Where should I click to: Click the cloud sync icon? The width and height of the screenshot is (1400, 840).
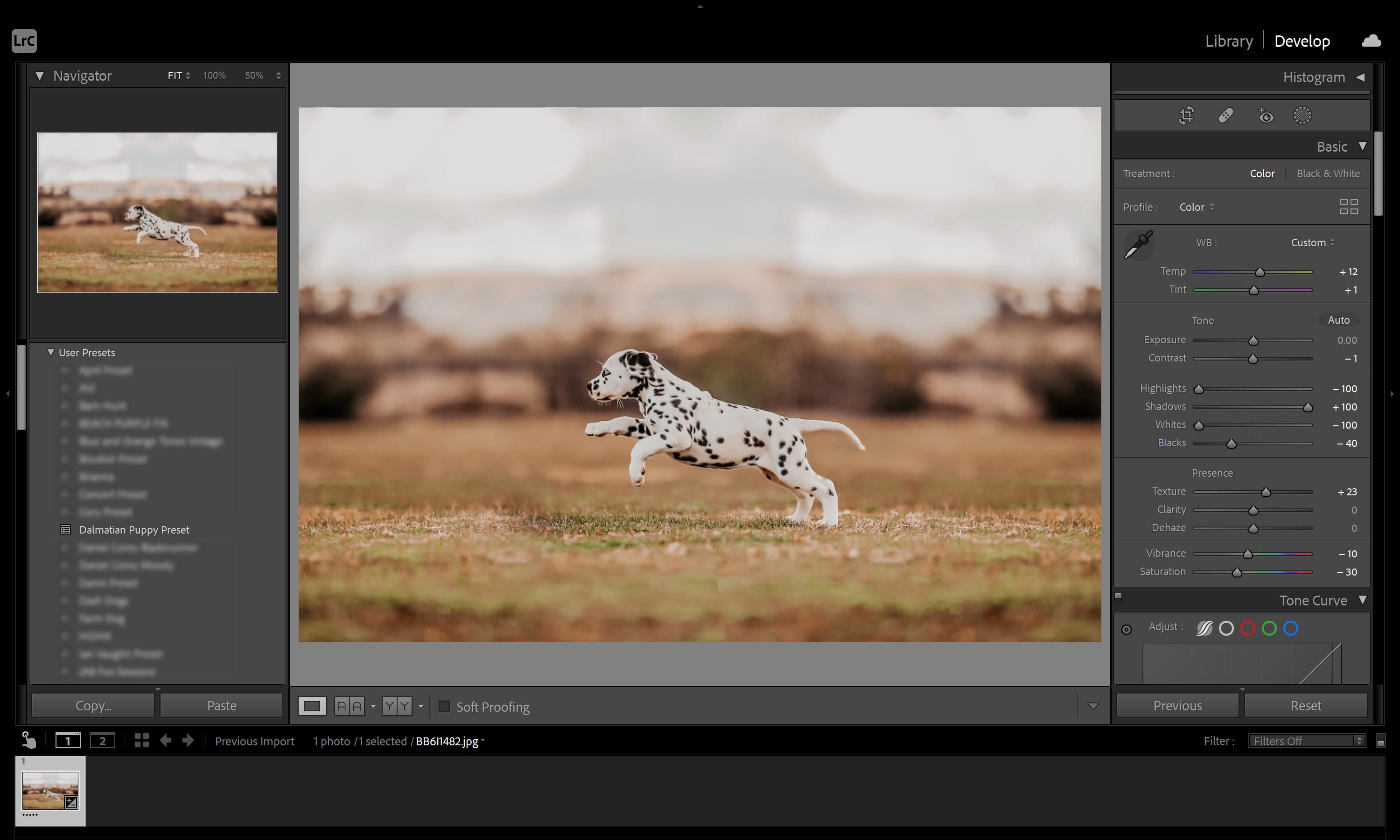coord(1371,41)
